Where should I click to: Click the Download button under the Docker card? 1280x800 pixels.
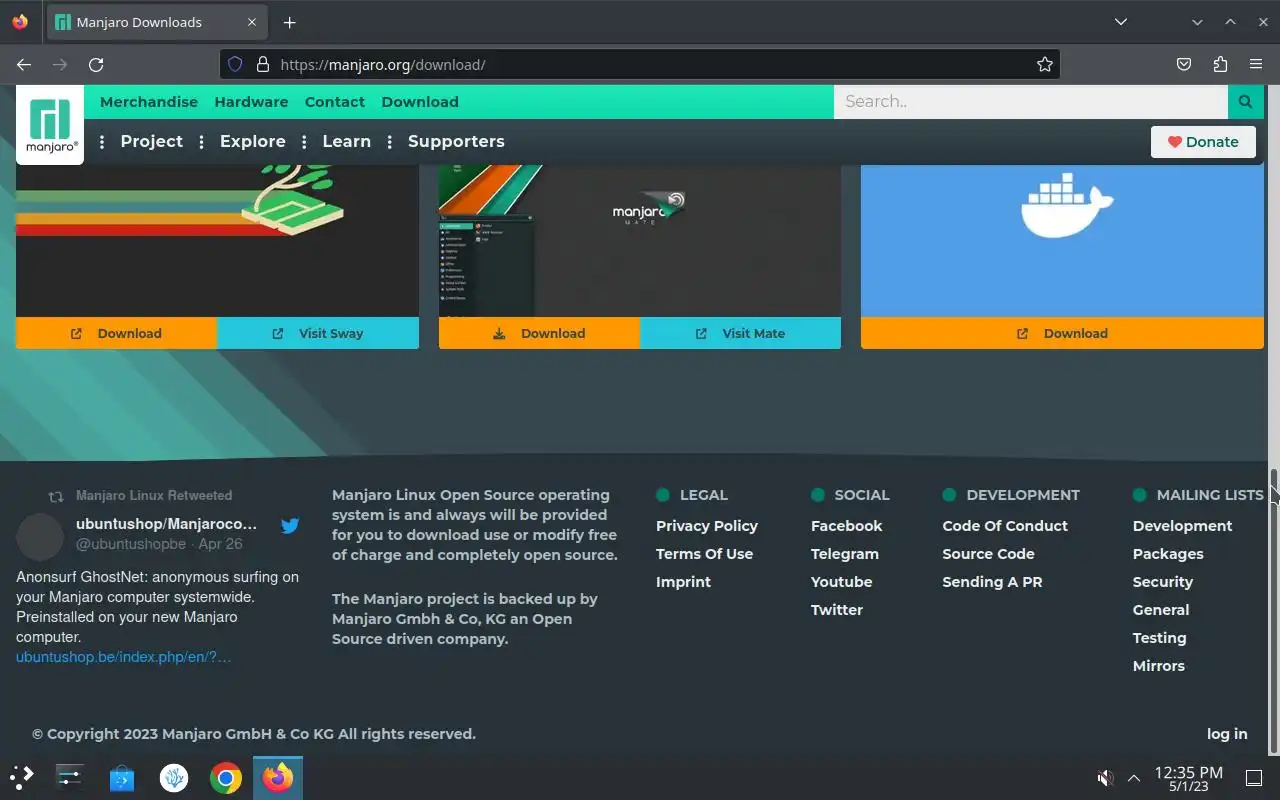click(x=1062, y=333)
